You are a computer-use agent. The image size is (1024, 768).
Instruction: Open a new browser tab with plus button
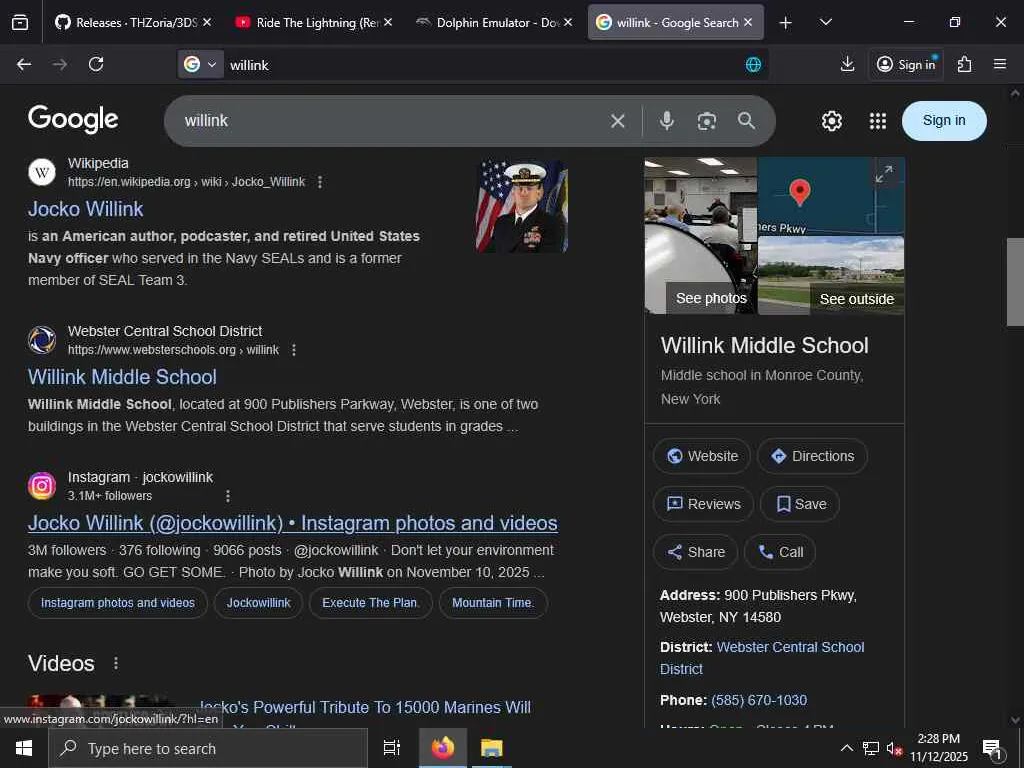coord(786,22)
